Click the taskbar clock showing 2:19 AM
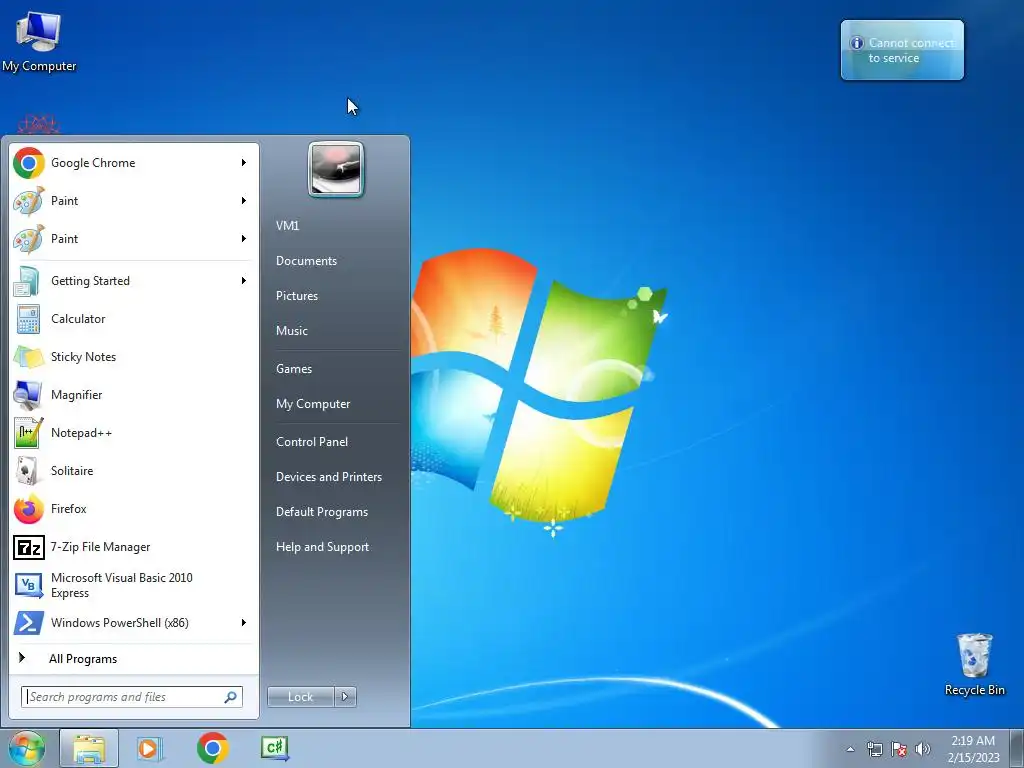Viewport: 1024px width, 768px height. tap(973, 749)
